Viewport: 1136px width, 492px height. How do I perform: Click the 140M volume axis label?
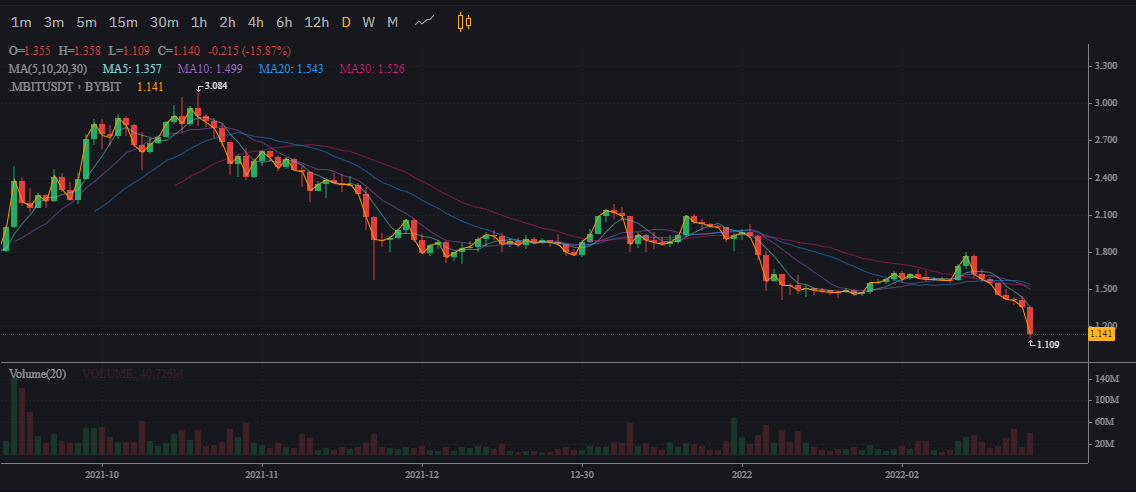pos(1107,379)
